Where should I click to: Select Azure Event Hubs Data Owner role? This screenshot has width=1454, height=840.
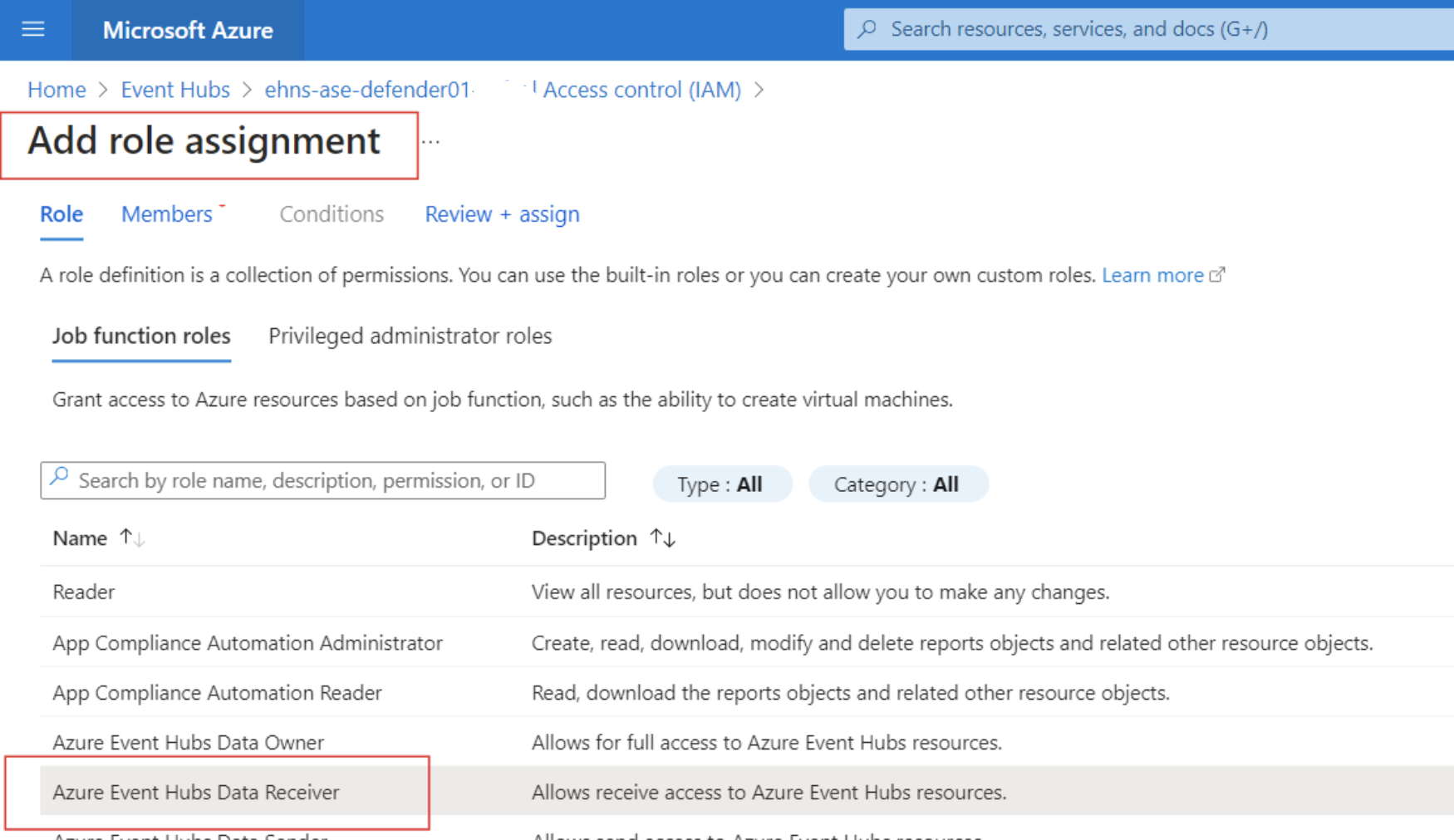(747, 742)
